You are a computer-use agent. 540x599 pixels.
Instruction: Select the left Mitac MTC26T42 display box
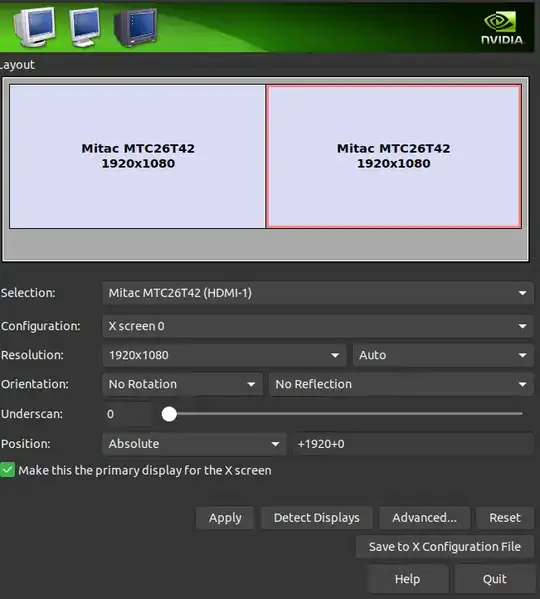(x=137, y=157)
